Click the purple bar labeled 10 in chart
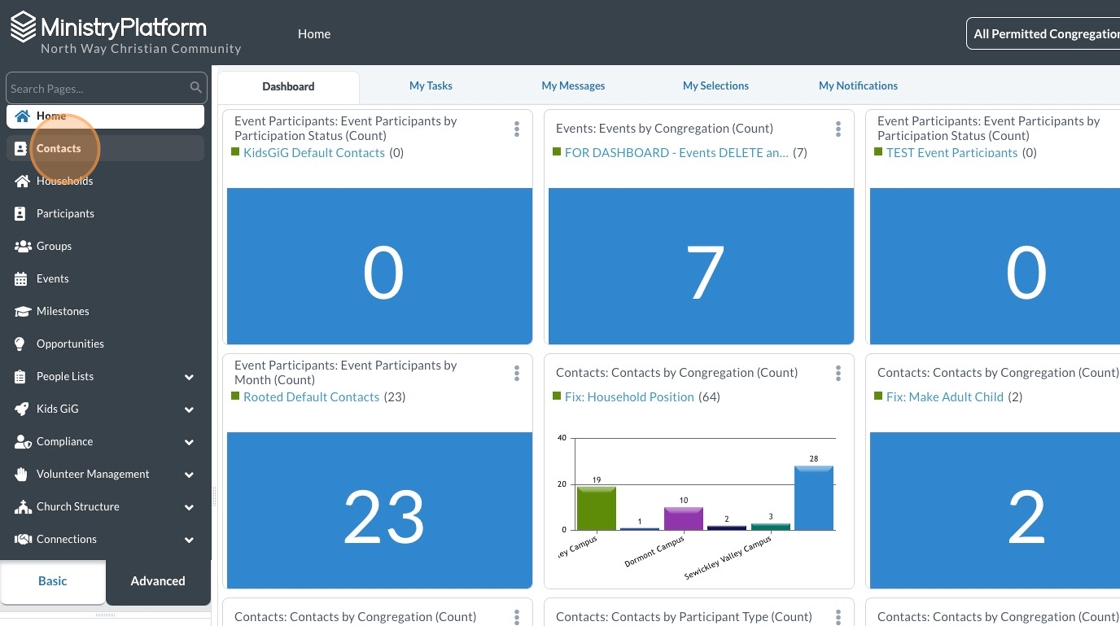1120x626 pixels. click(684, 519)
